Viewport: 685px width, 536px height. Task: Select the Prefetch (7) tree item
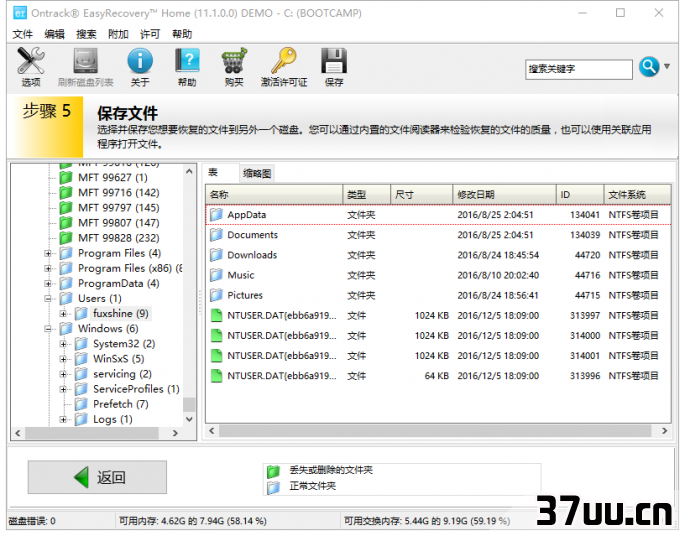[121, 404]
